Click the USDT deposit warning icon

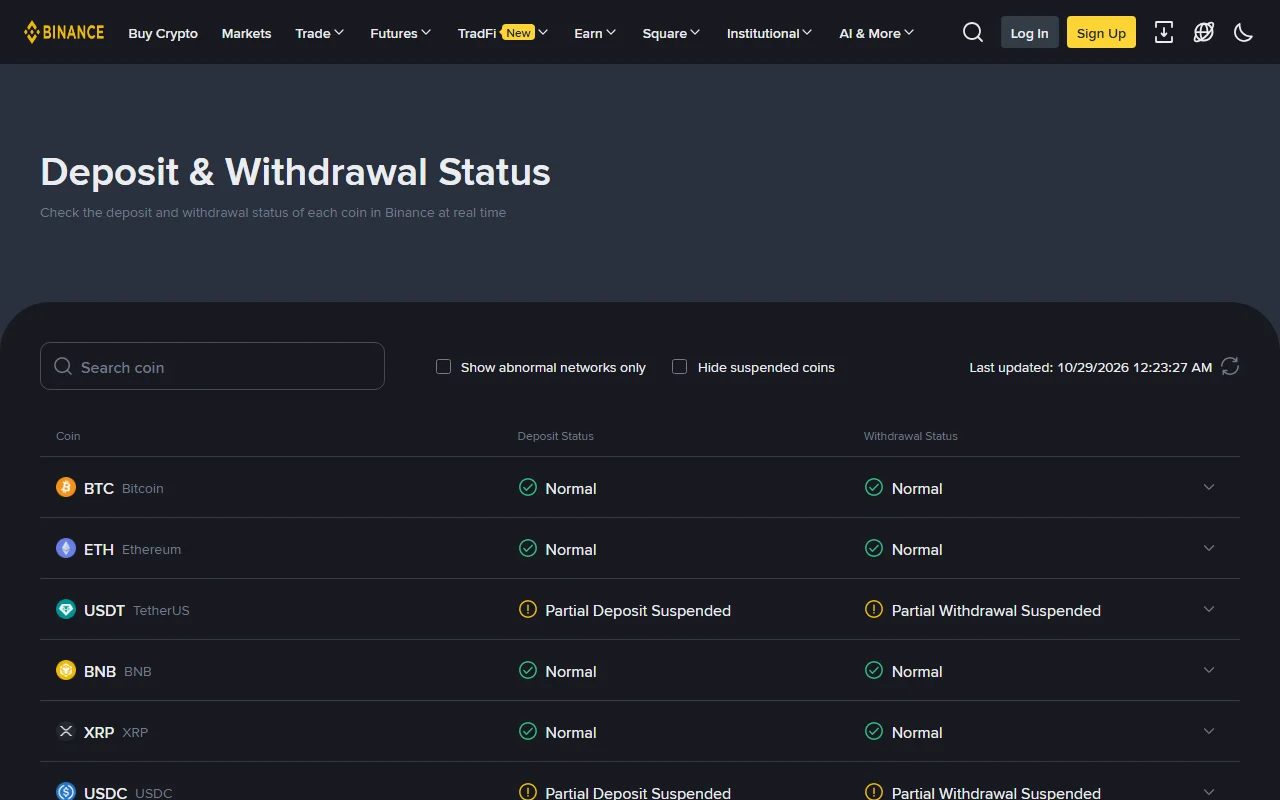[x=528, y=609]
